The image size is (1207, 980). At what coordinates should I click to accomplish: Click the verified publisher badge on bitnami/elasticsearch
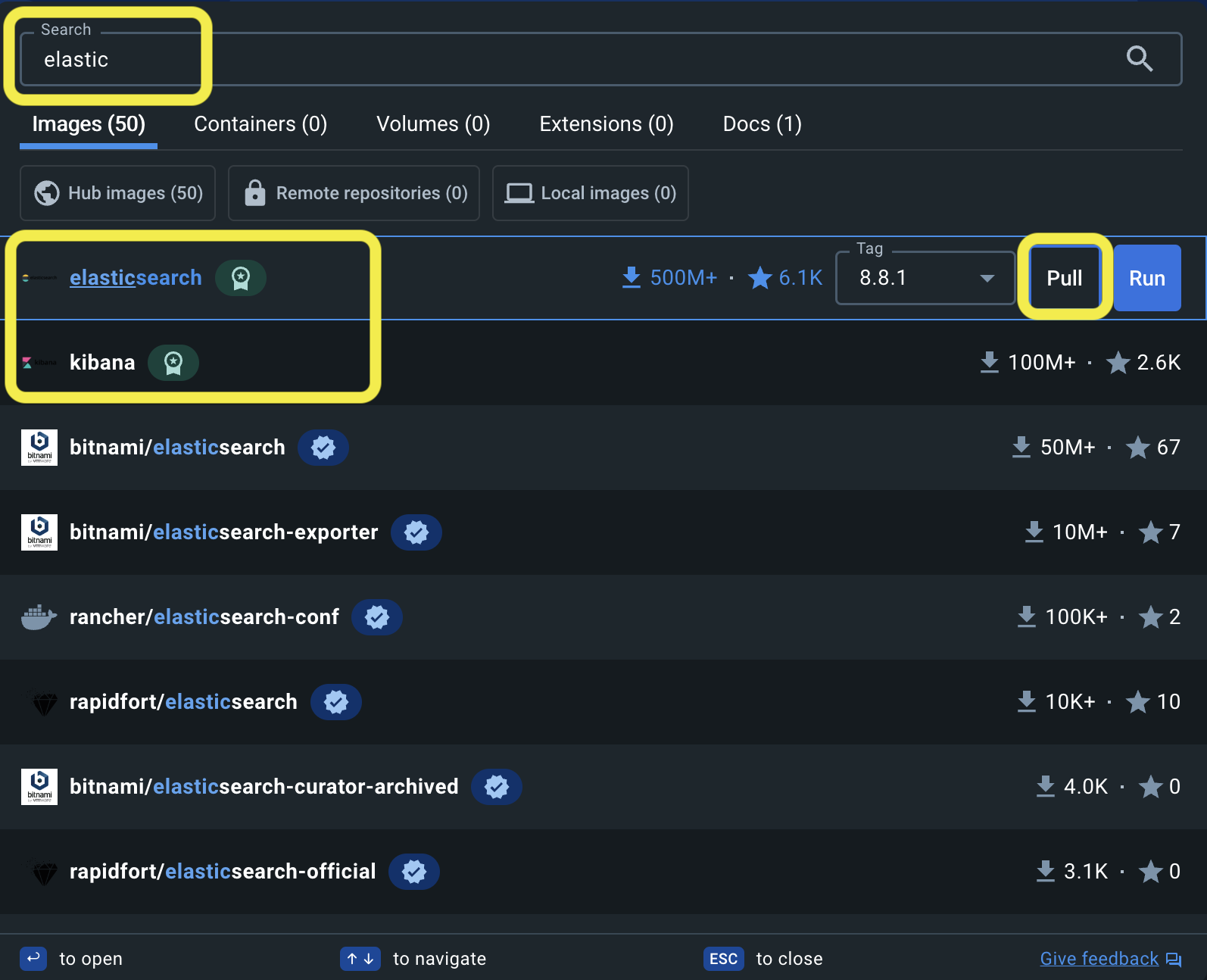[x=323, y=448]
